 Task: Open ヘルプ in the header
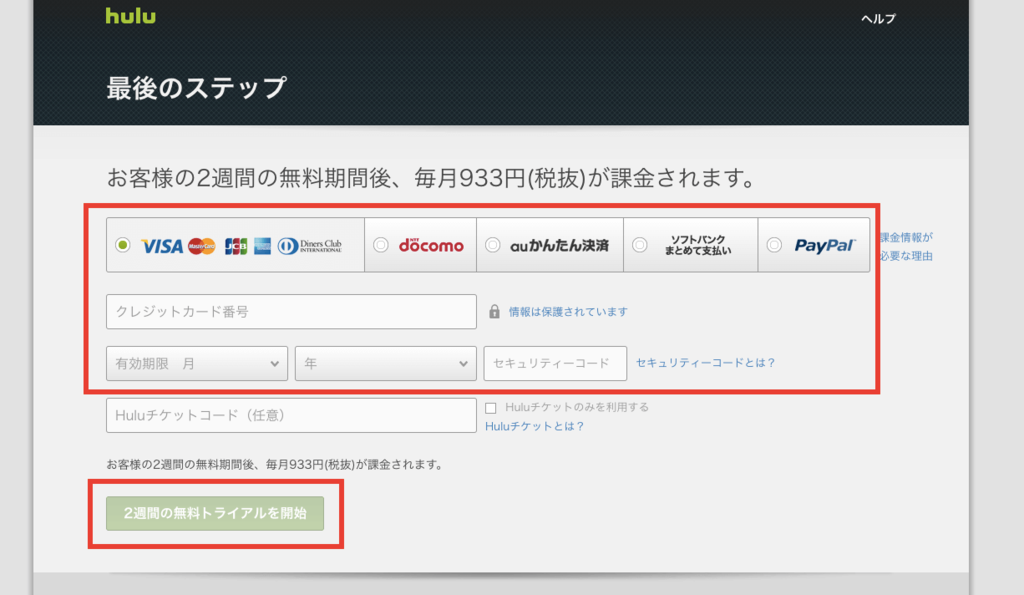[x=878, y=19]
